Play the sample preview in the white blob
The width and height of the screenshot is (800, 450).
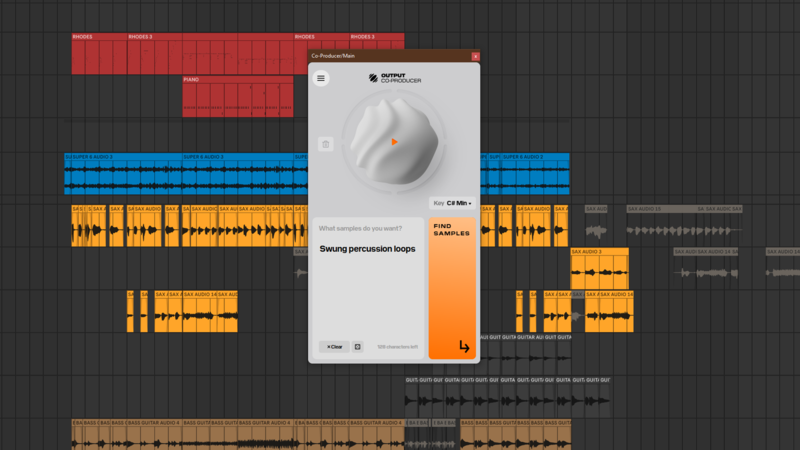pyautogui.click(x=394, y=142)
